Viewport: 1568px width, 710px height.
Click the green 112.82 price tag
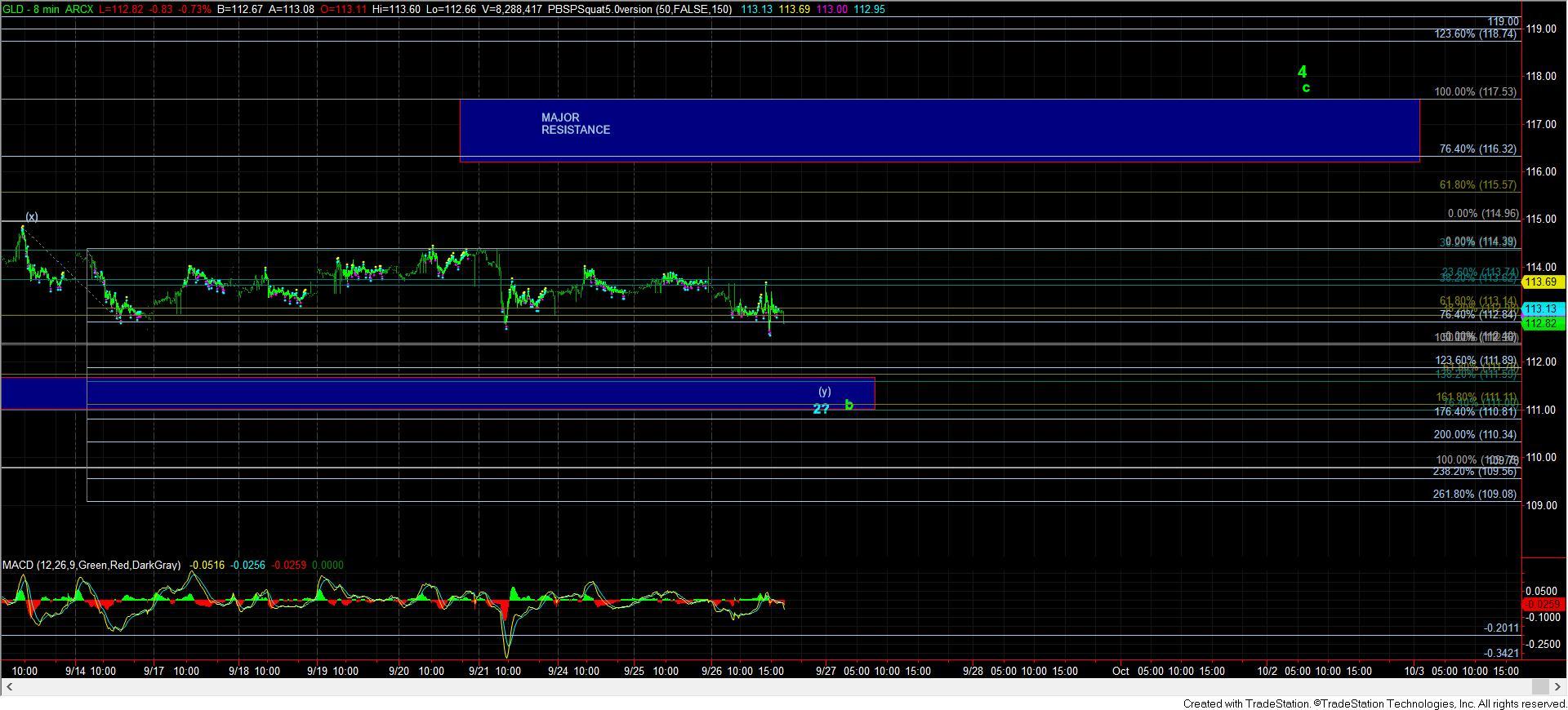[1543, 324]
